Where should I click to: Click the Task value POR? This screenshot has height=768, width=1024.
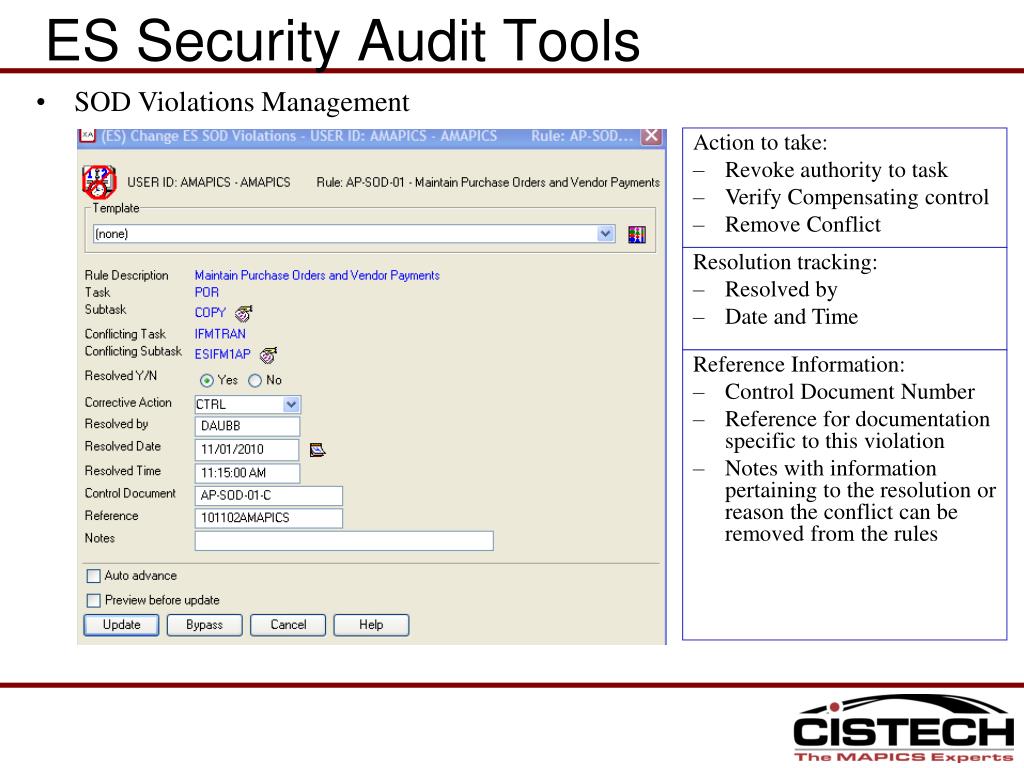[x=206, y=293]
